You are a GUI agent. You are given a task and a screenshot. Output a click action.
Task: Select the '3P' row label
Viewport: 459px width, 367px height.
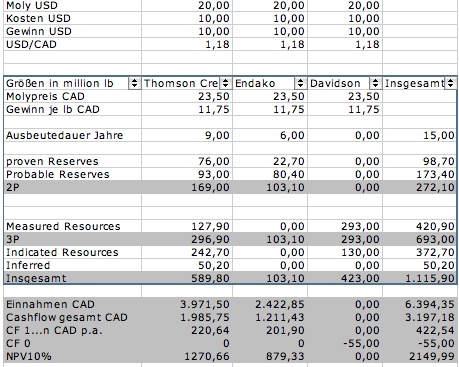(x=72, y=239)
